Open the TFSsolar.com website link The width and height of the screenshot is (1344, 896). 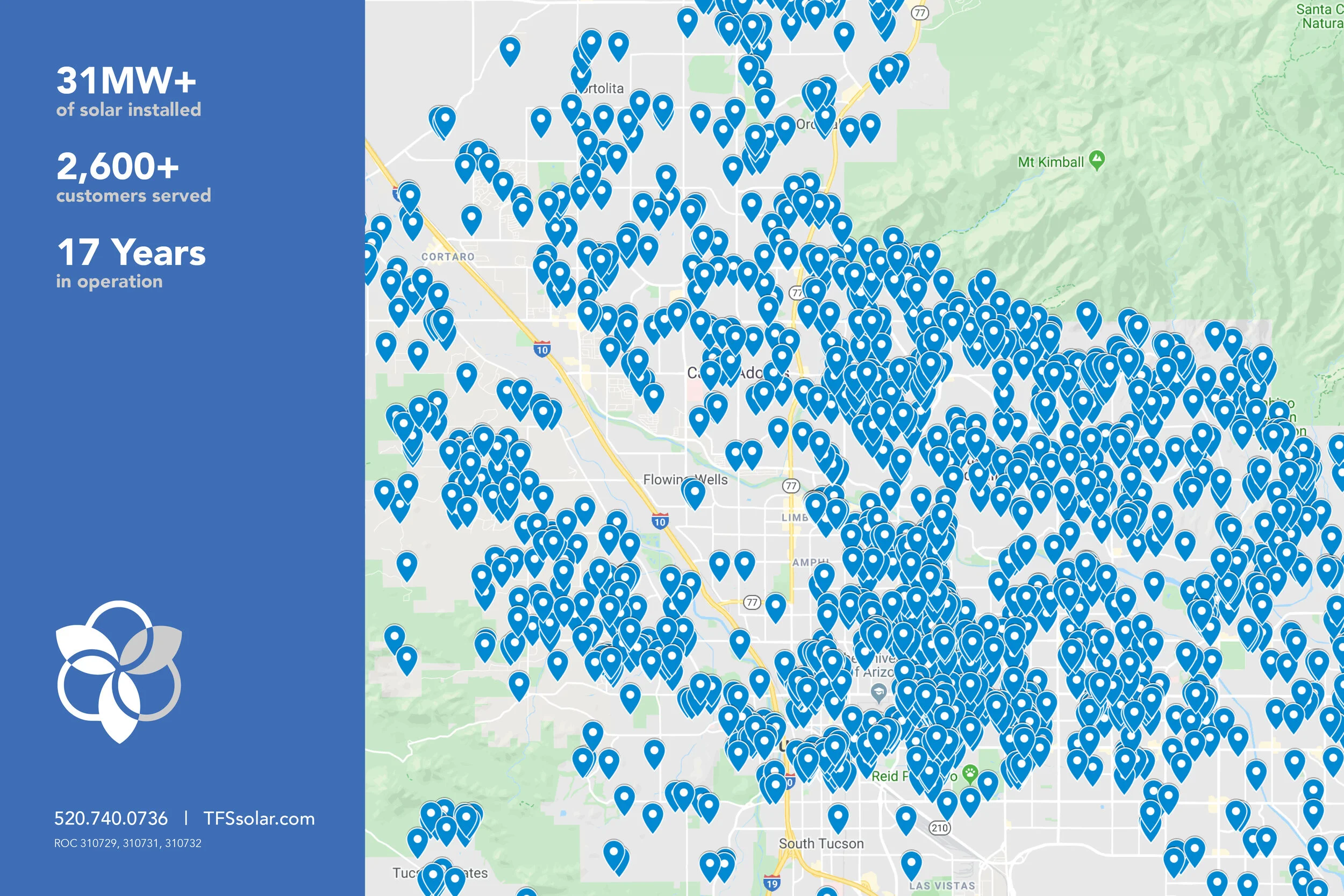click(x=259, y=818)
